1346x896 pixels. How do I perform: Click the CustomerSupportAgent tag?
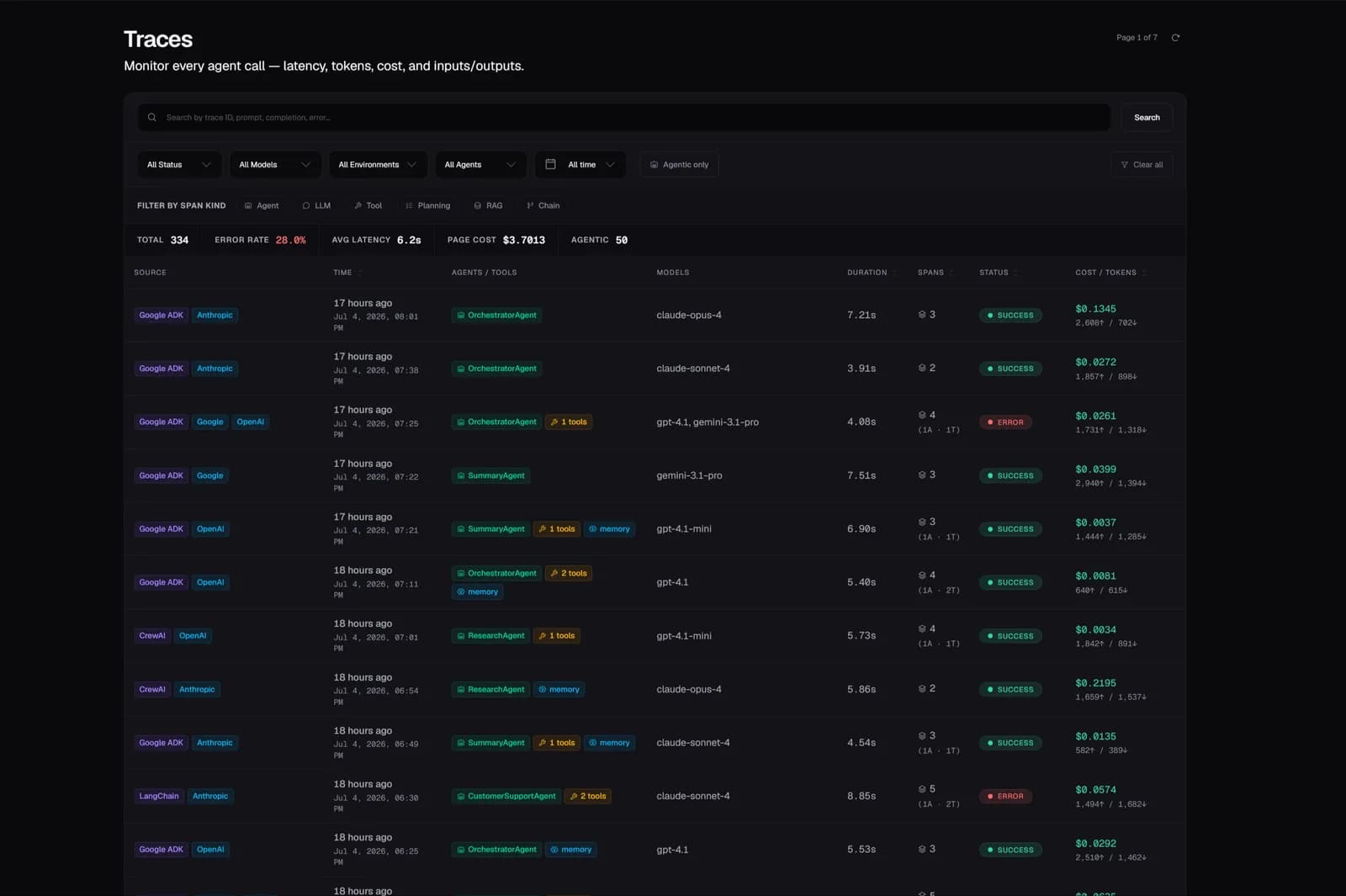(506, 797)
